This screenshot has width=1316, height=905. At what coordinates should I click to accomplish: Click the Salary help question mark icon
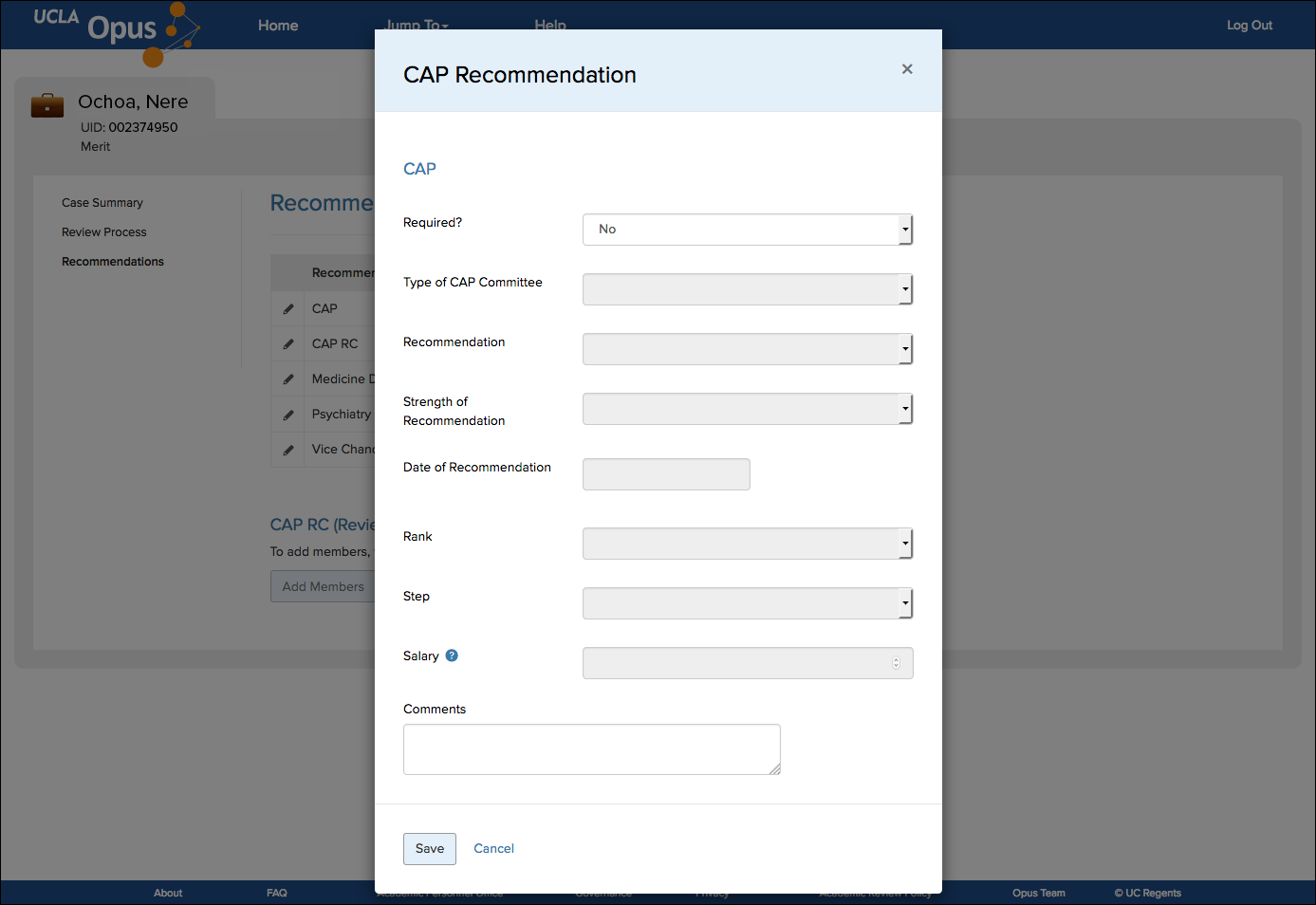point(452,656)
